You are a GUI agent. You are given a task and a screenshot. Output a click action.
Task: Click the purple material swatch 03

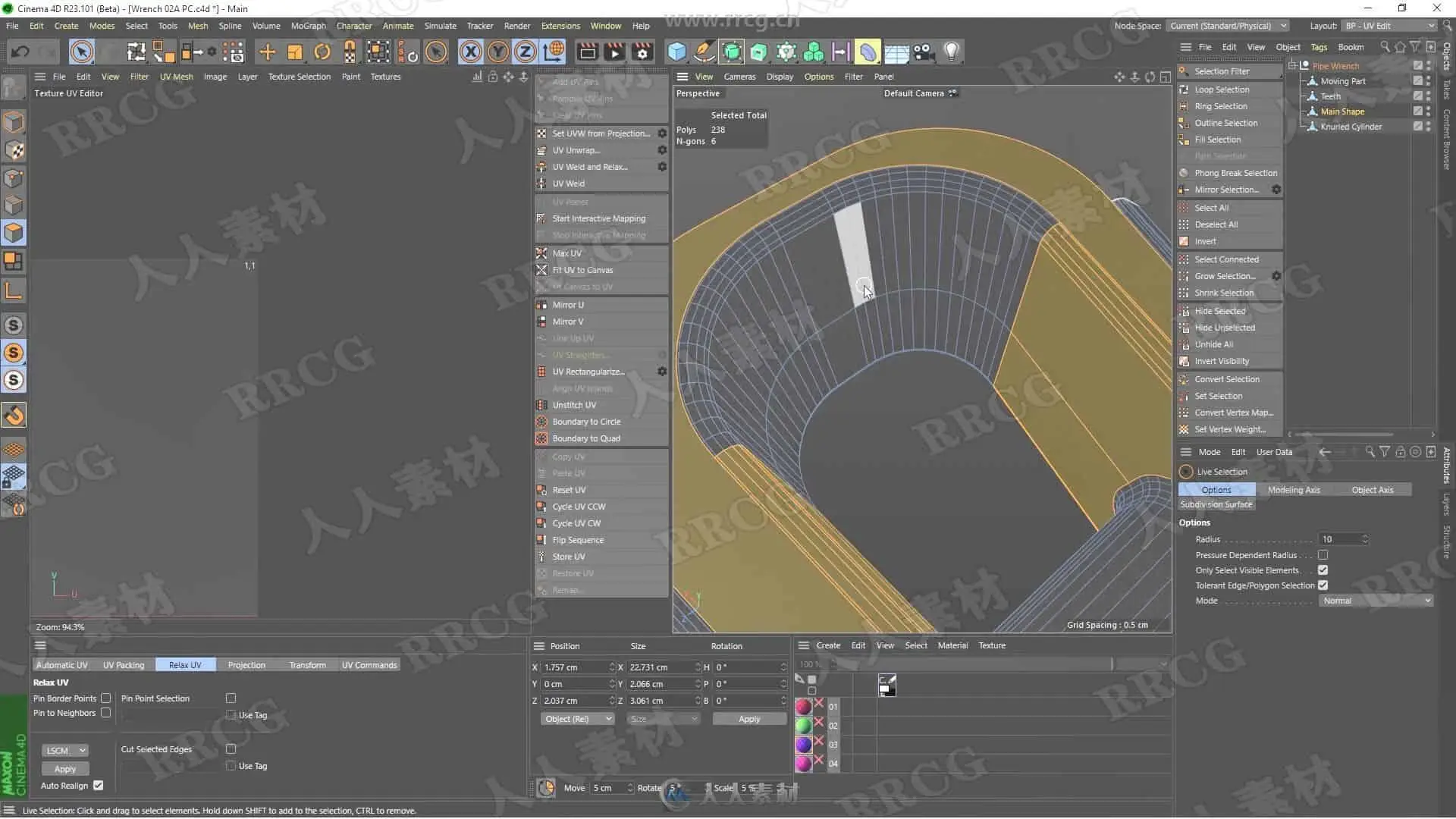coord(803,745)
